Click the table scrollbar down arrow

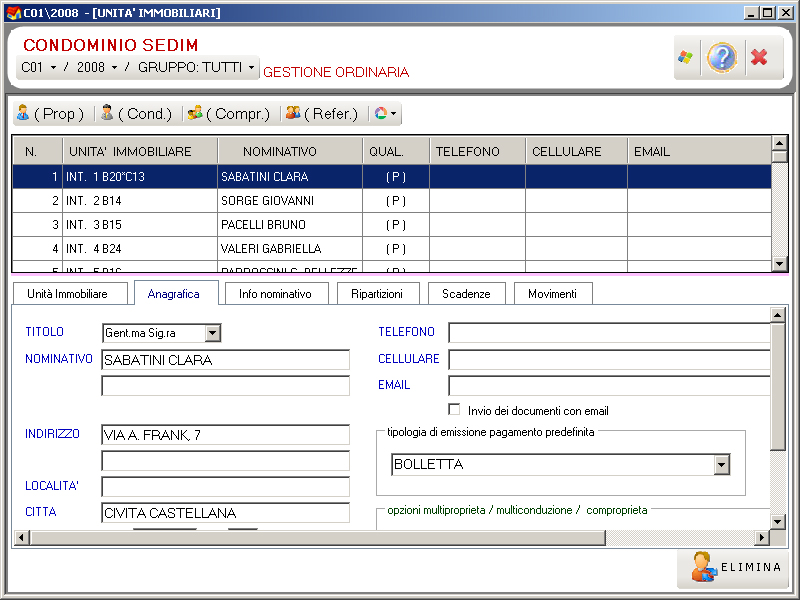pyautogui.click(x=780, y=263)
